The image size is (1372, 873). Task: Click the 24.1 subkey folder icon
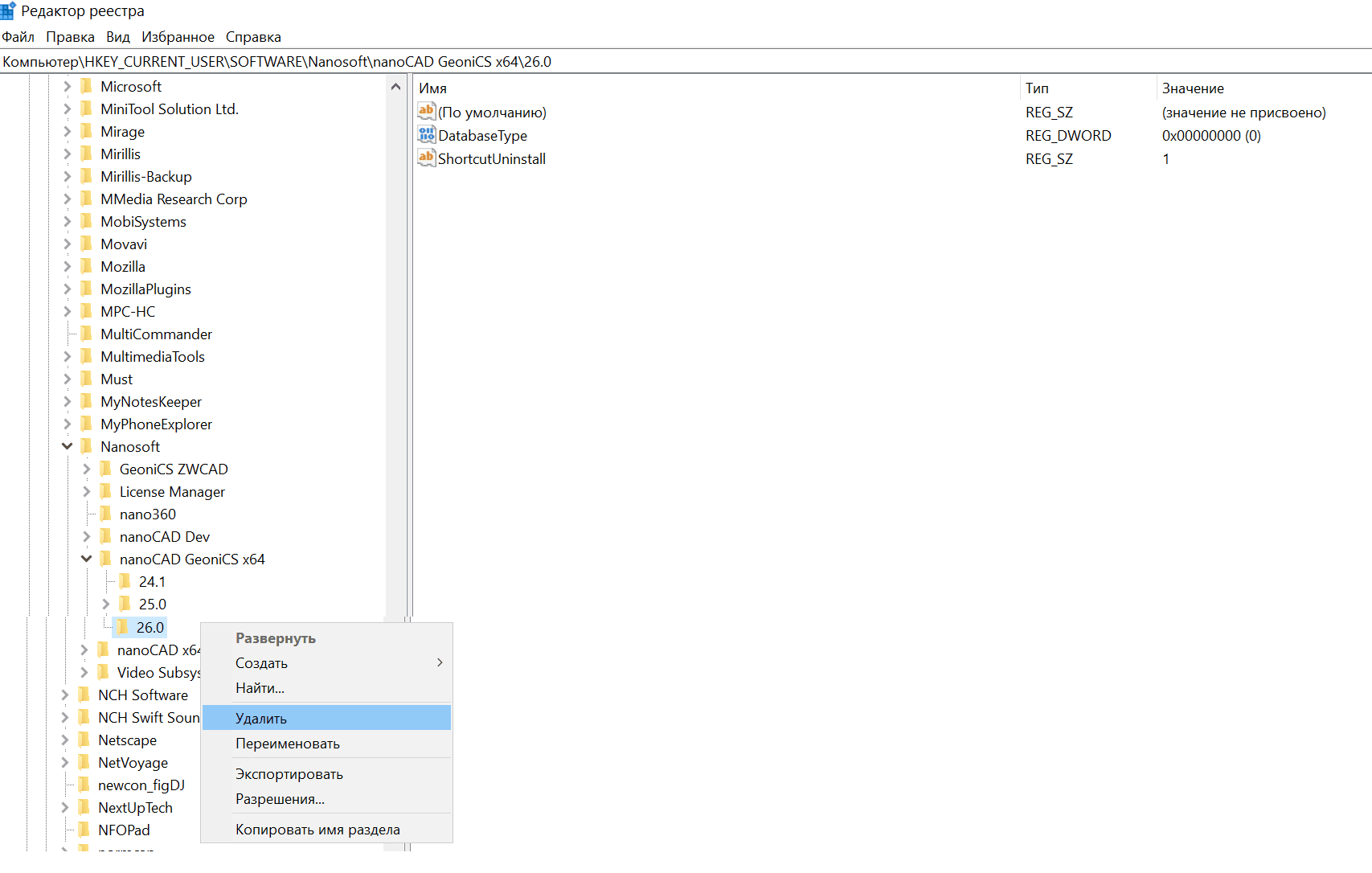click(x=125, y=581)
